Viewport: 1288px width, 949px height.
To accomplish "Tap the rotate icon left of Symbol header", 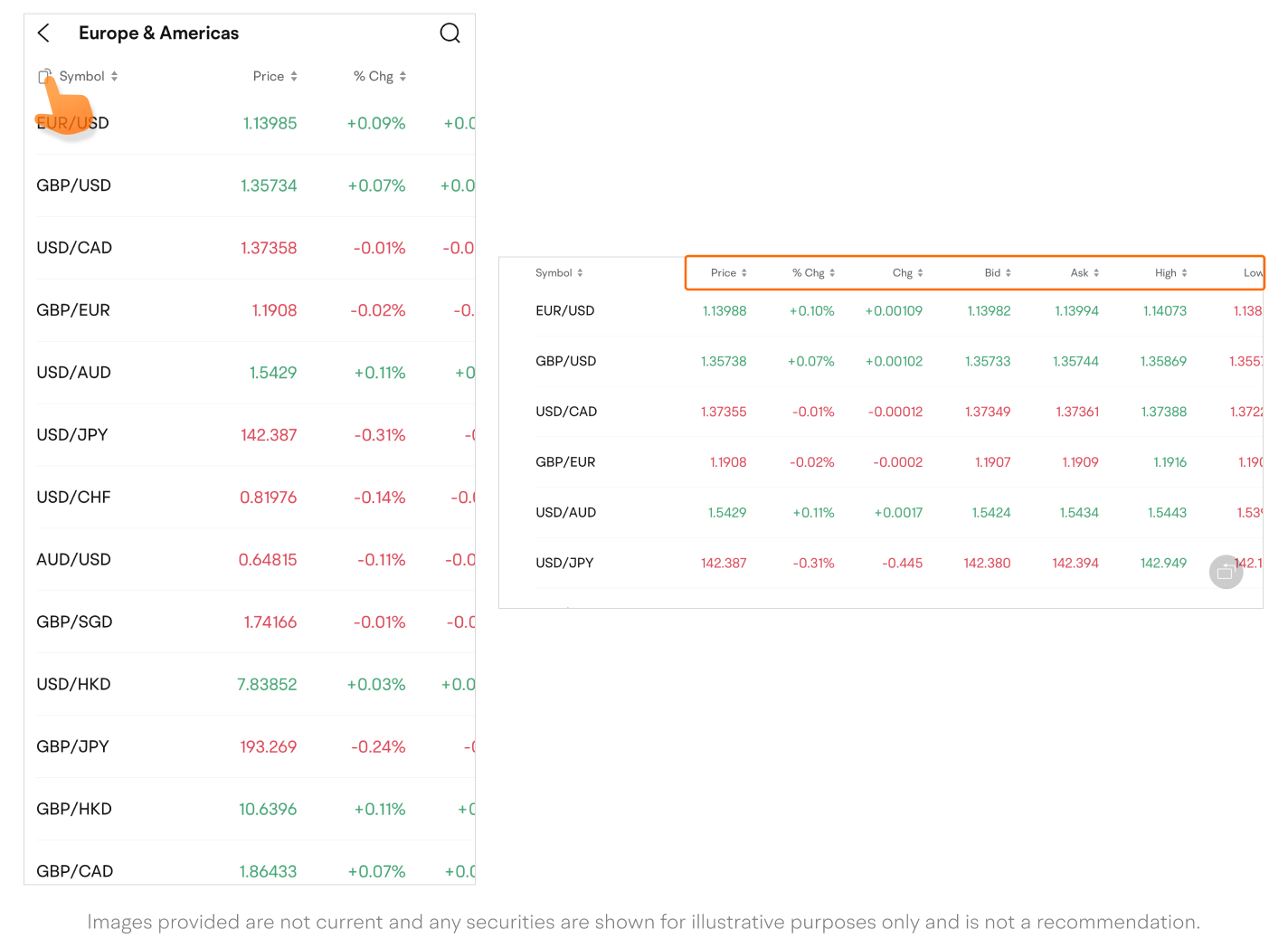I will tap(44, 77).
